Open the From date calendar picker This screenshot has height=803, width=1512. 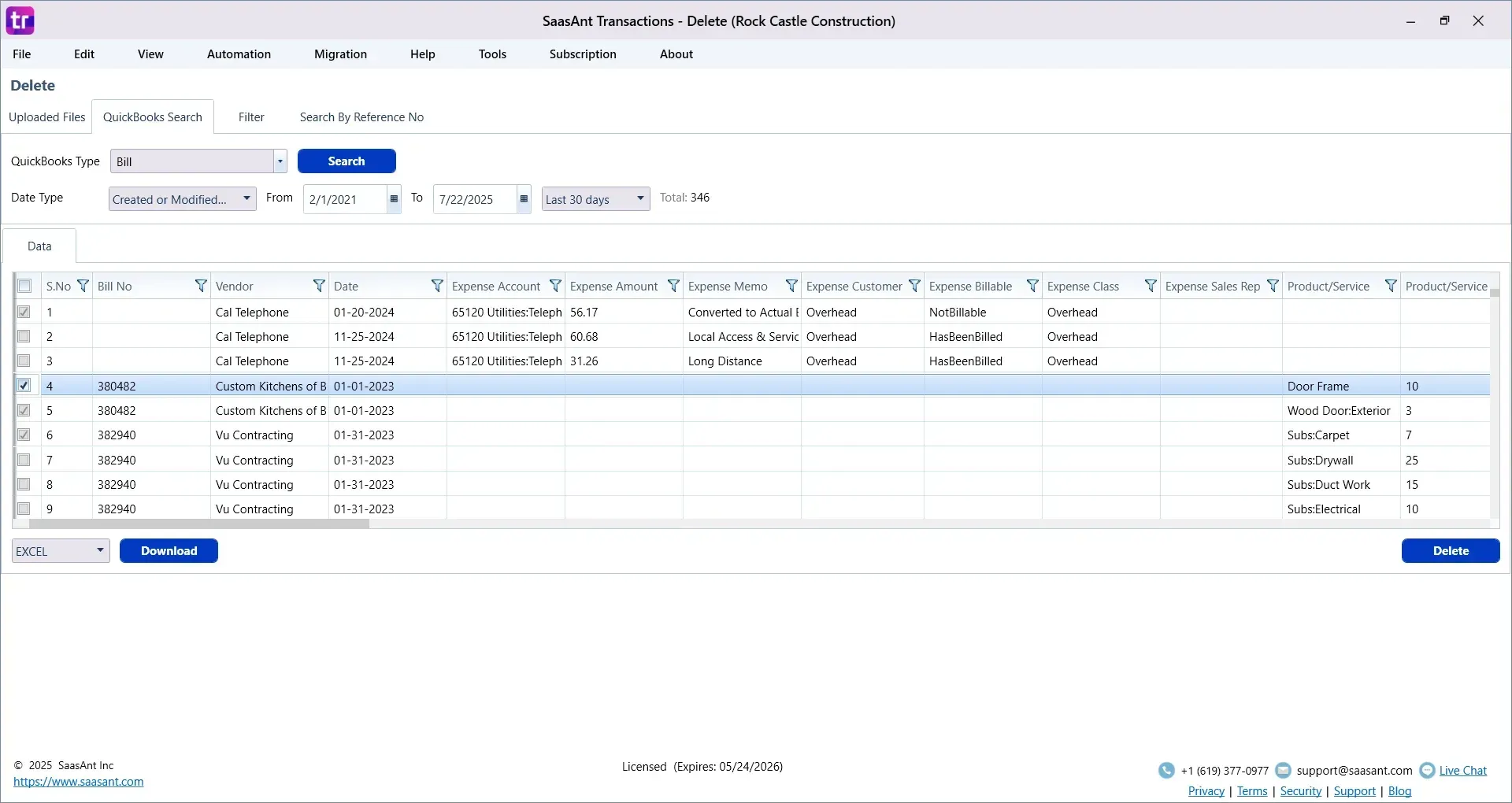tap(394, 199)
